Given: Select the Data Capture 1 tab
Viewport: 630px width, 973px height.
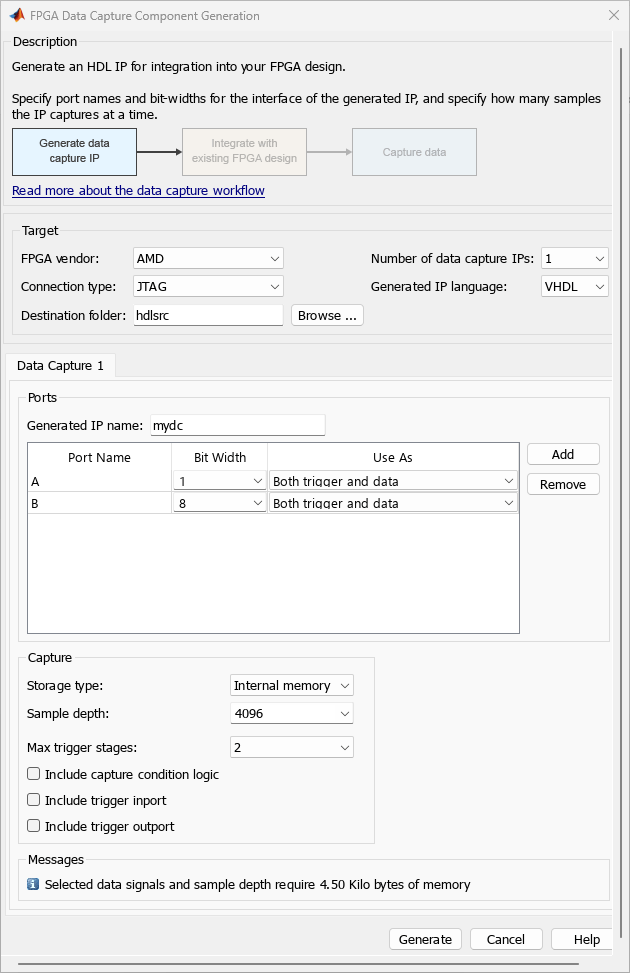Looking at the screenshot, I should (61, 365).
